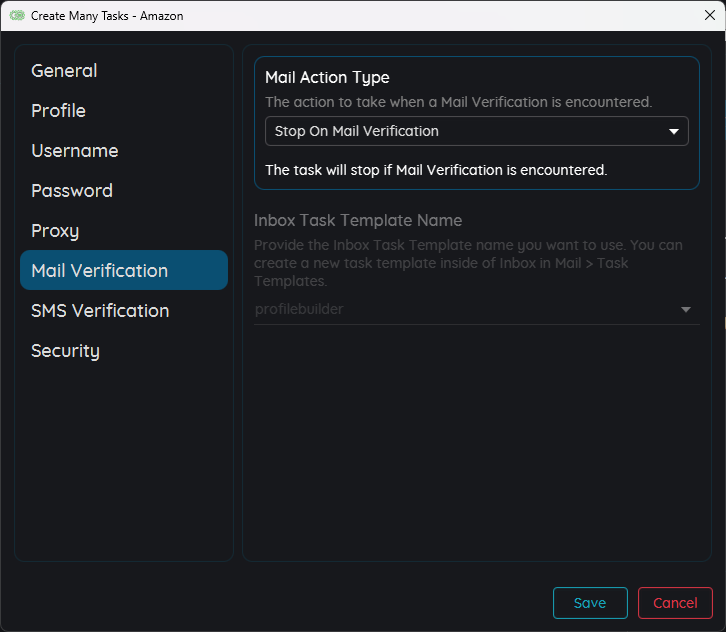
Task: Select the Password section
Action: point(72,191)
